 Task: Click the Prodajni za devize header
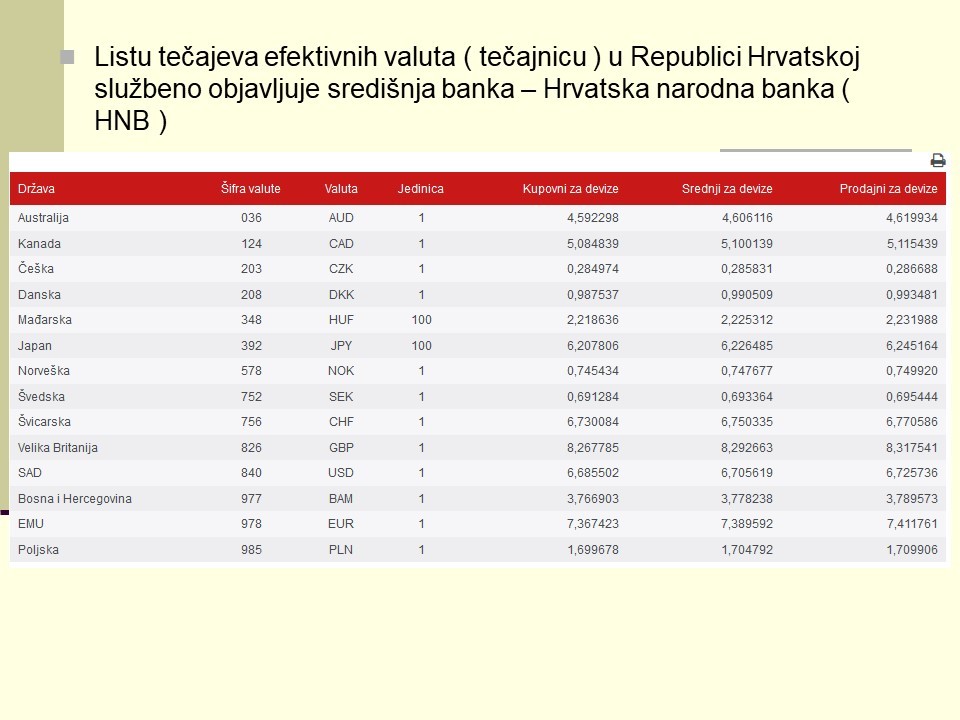tap(888, 189)
